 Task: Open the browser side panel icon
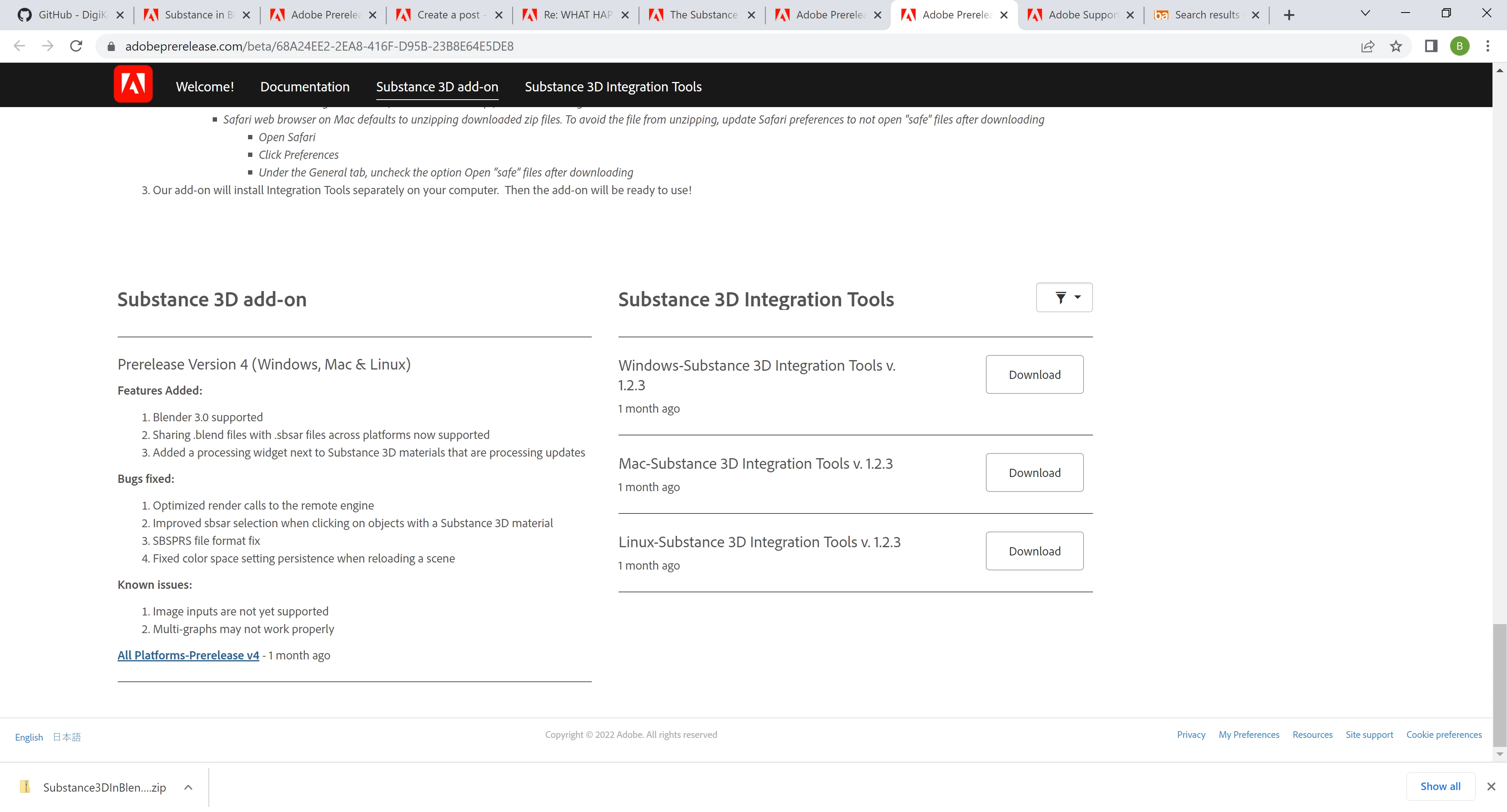(1431, 46)
